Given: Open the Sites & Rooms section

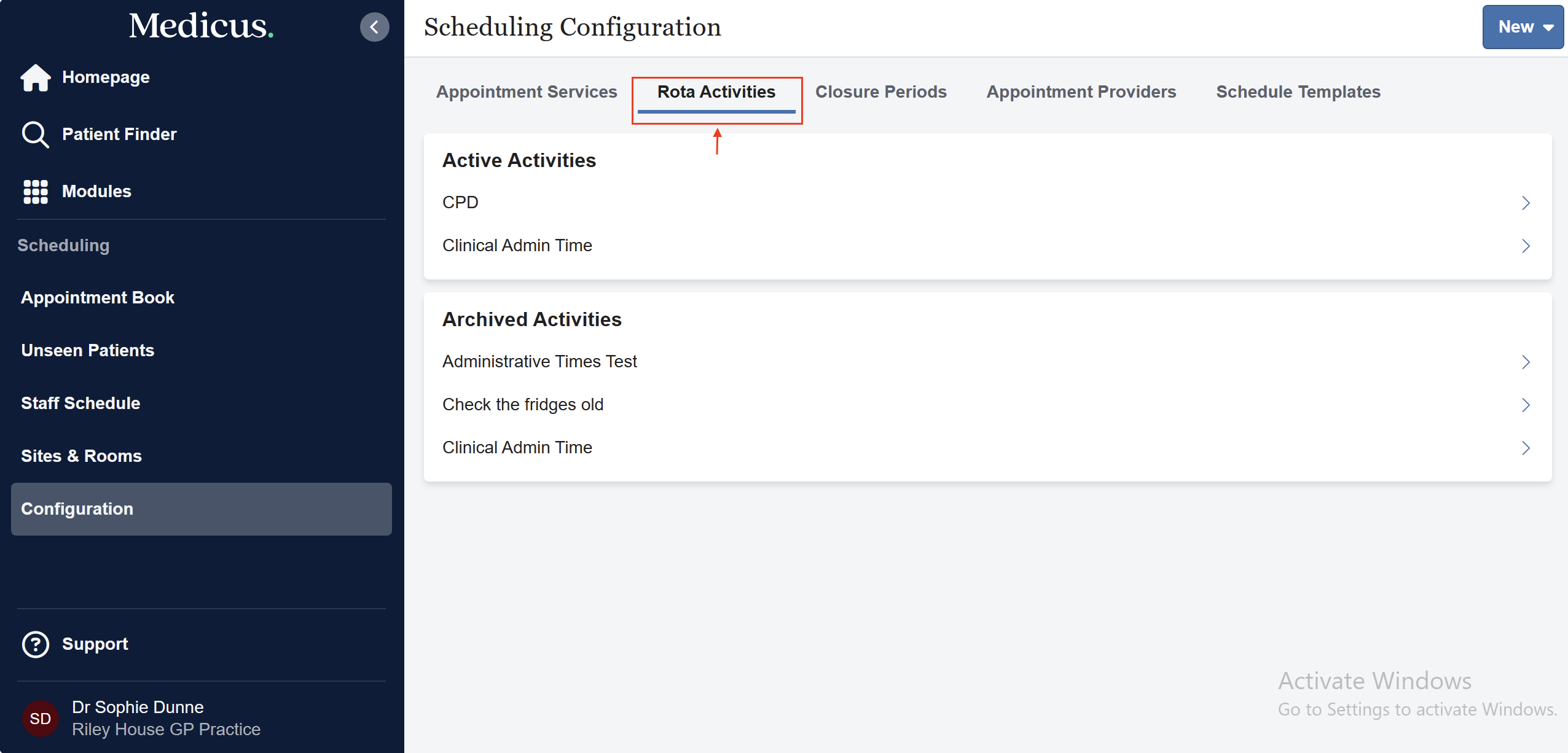Looking at the screenshot, I should tap(81, 456).
